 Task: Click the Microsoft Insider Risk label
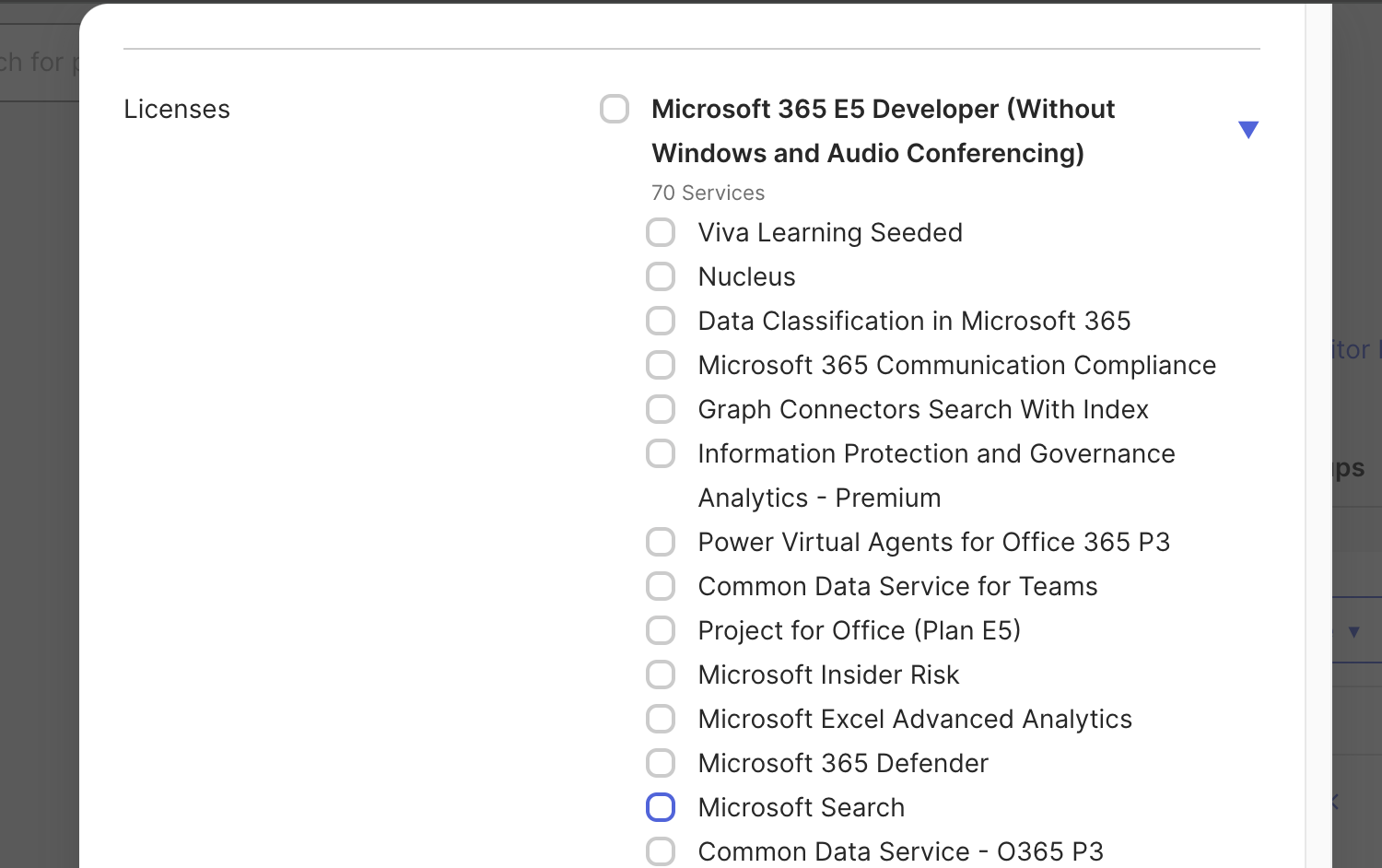(828, 674)
